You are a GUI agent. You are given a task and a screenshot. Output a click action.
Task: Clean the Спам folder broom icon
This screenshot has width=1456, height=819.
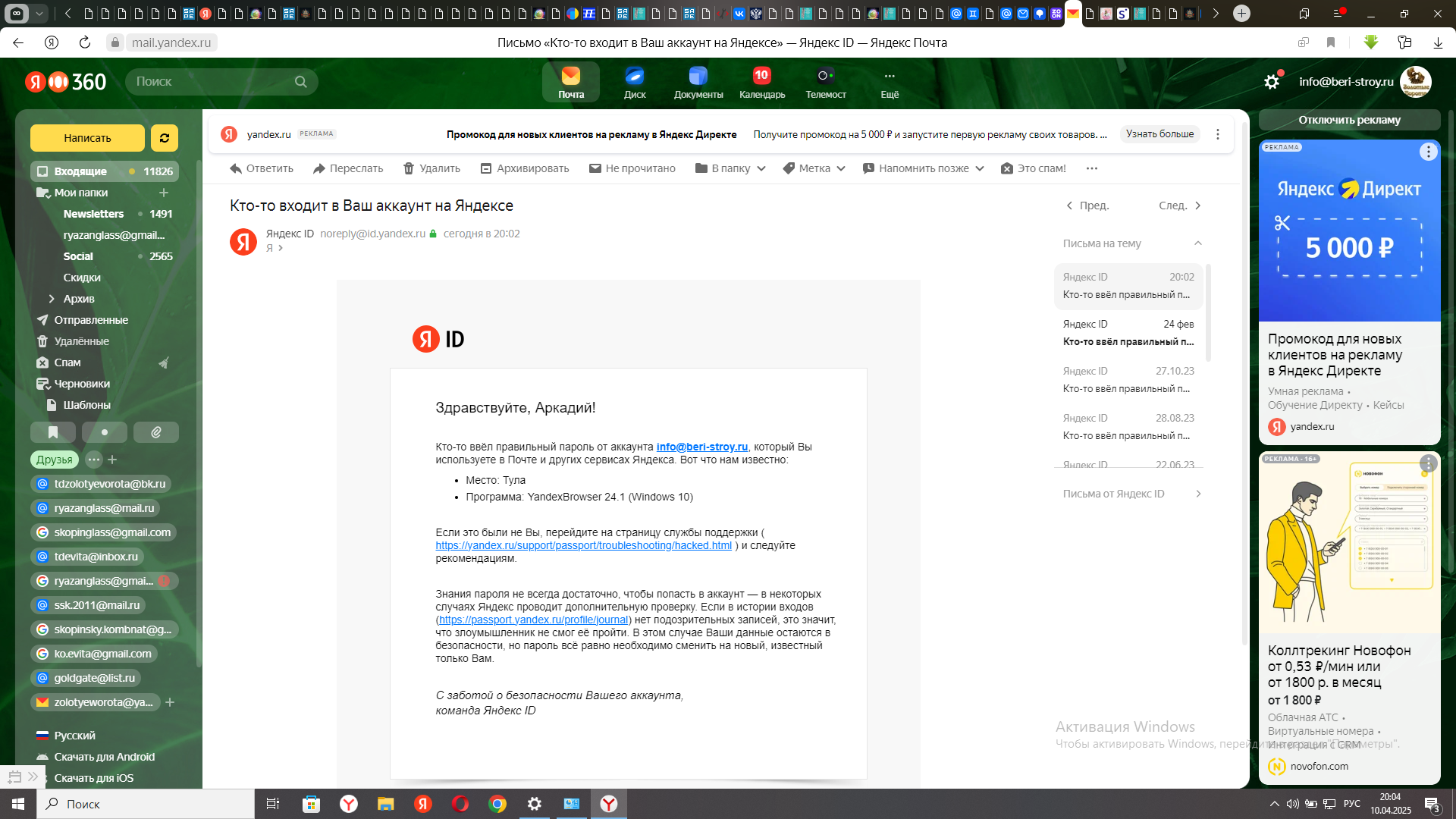163,362
